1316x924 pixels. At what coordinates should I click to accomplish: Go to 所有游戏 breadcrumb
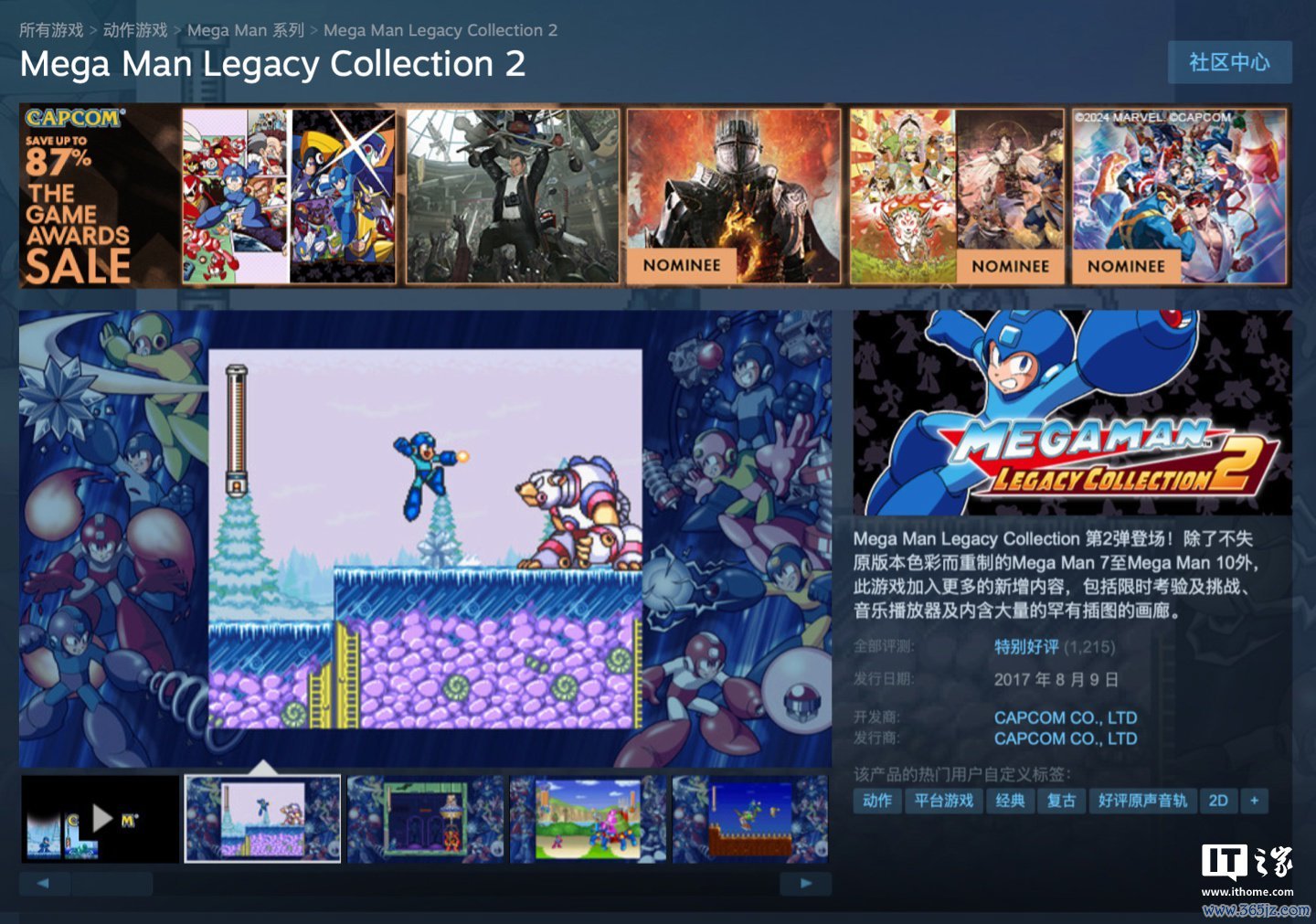(51, 30)
